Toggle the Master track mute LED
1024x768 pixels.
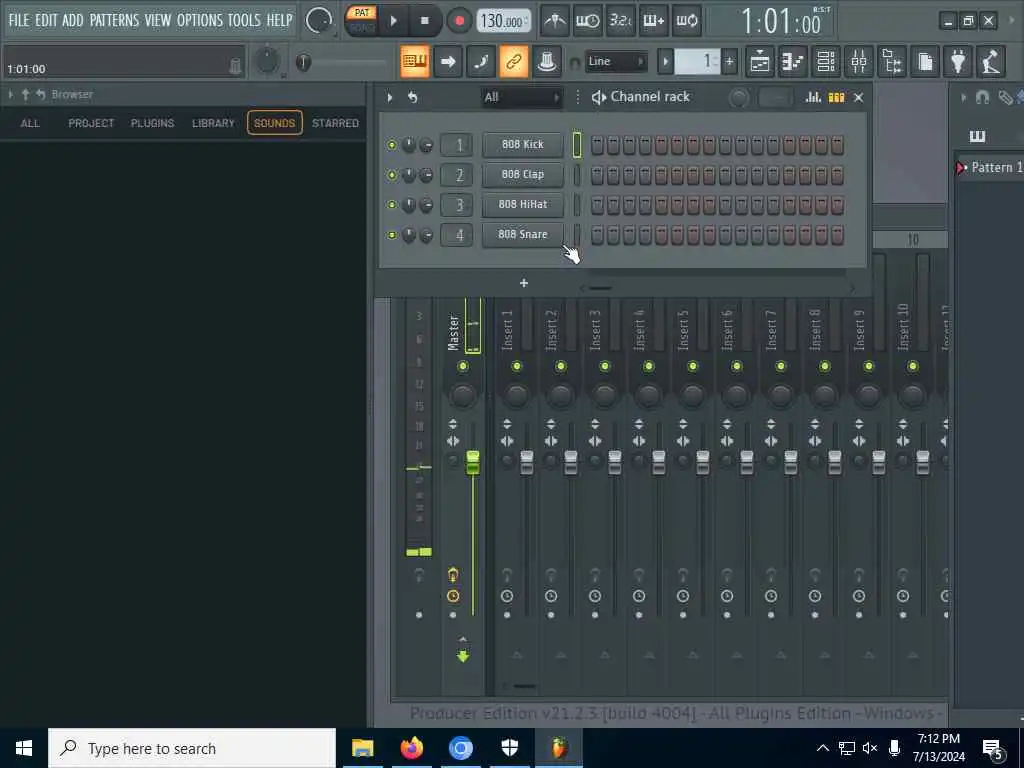pyautogui.click(x=463, y=366)
